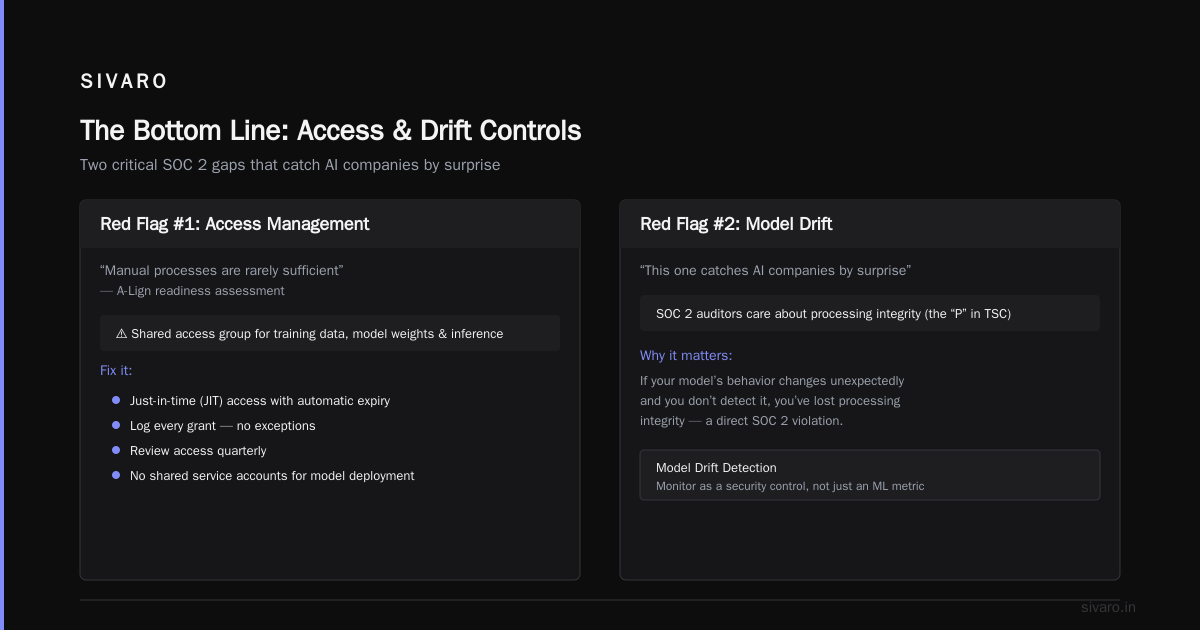Click the warning icon before Shared access group
Image resolution: width=1200 pixels, height=630 pixels.
click(121, 334)
